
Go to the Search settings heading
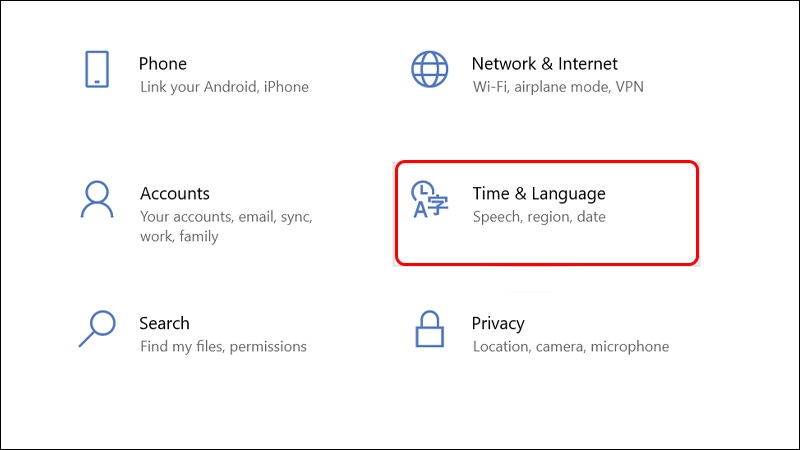[x=164, y=323]
